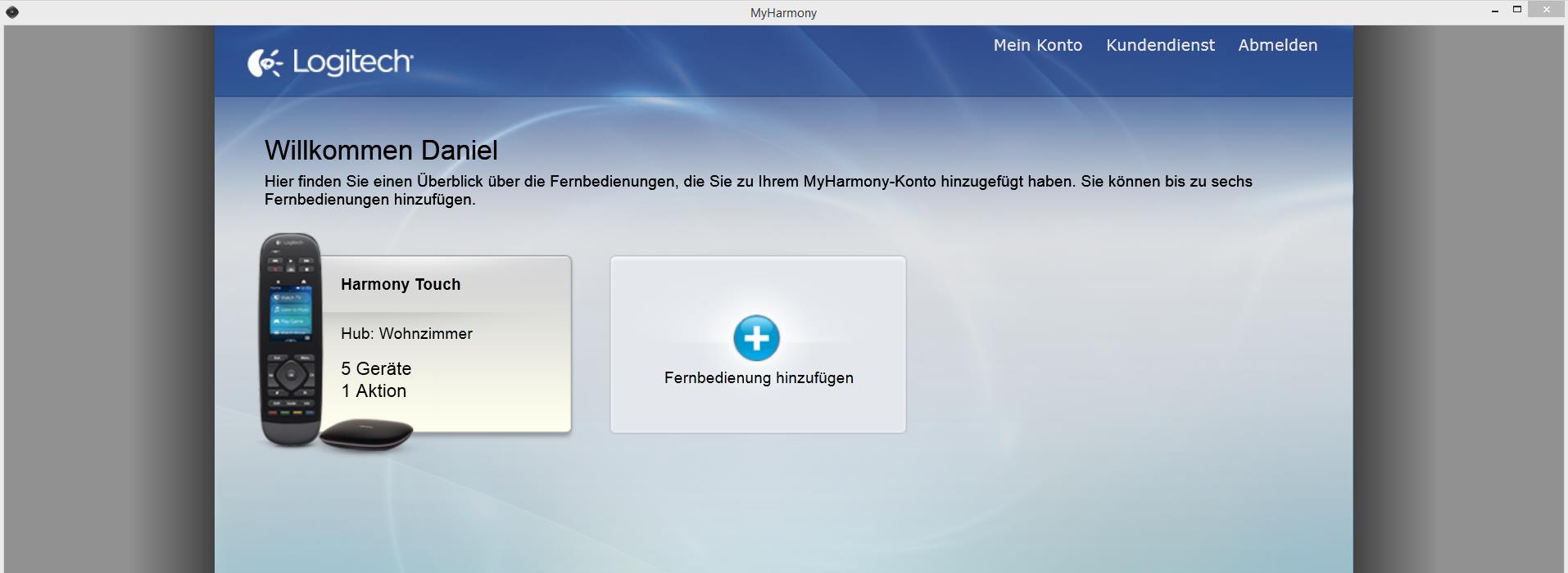The width and height of the screenshot is (1568, 573).
Task: Click the black Harmony hub image
Action: [x=365, y=434]
